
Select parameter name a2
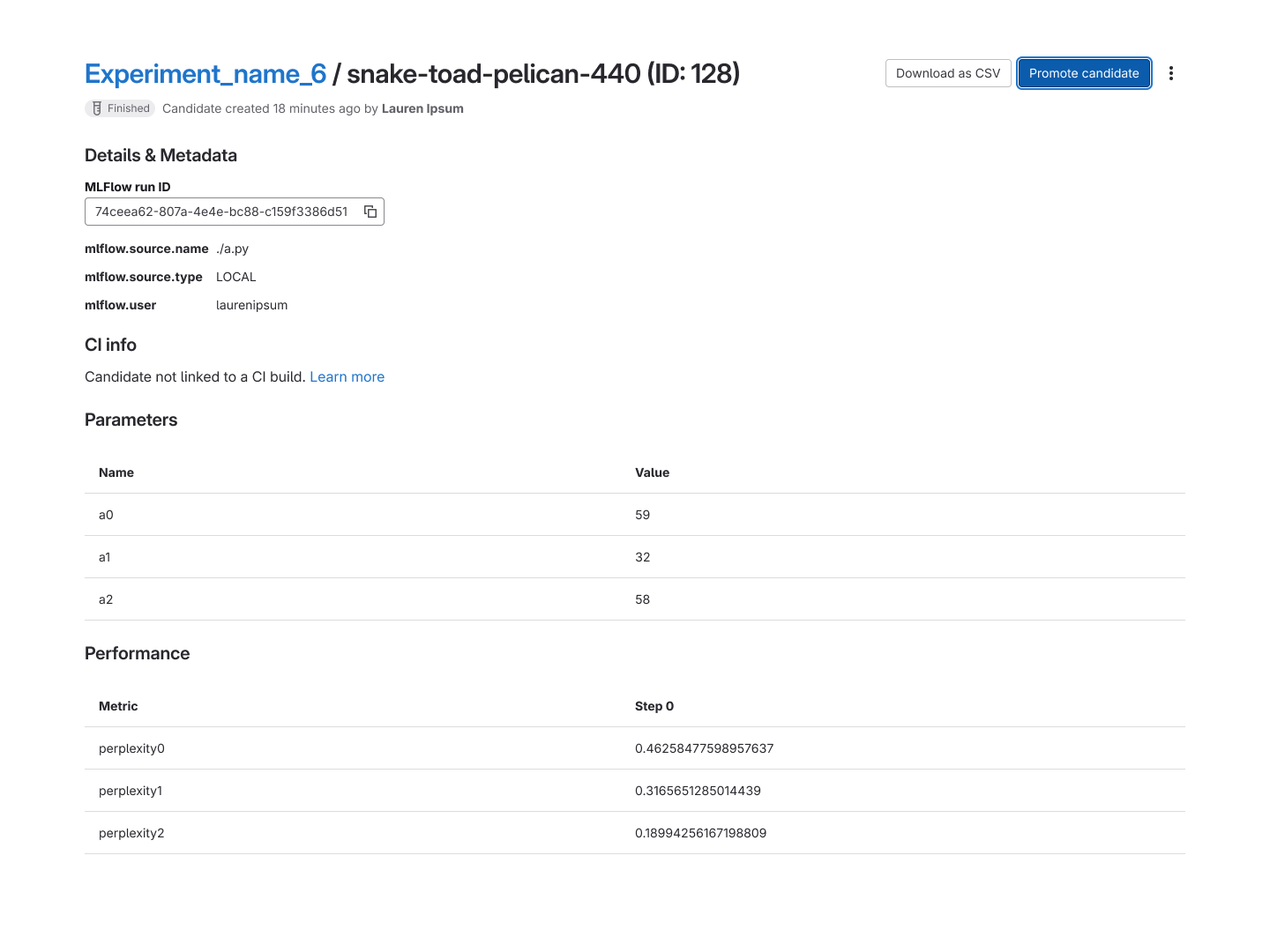[106, 599]
